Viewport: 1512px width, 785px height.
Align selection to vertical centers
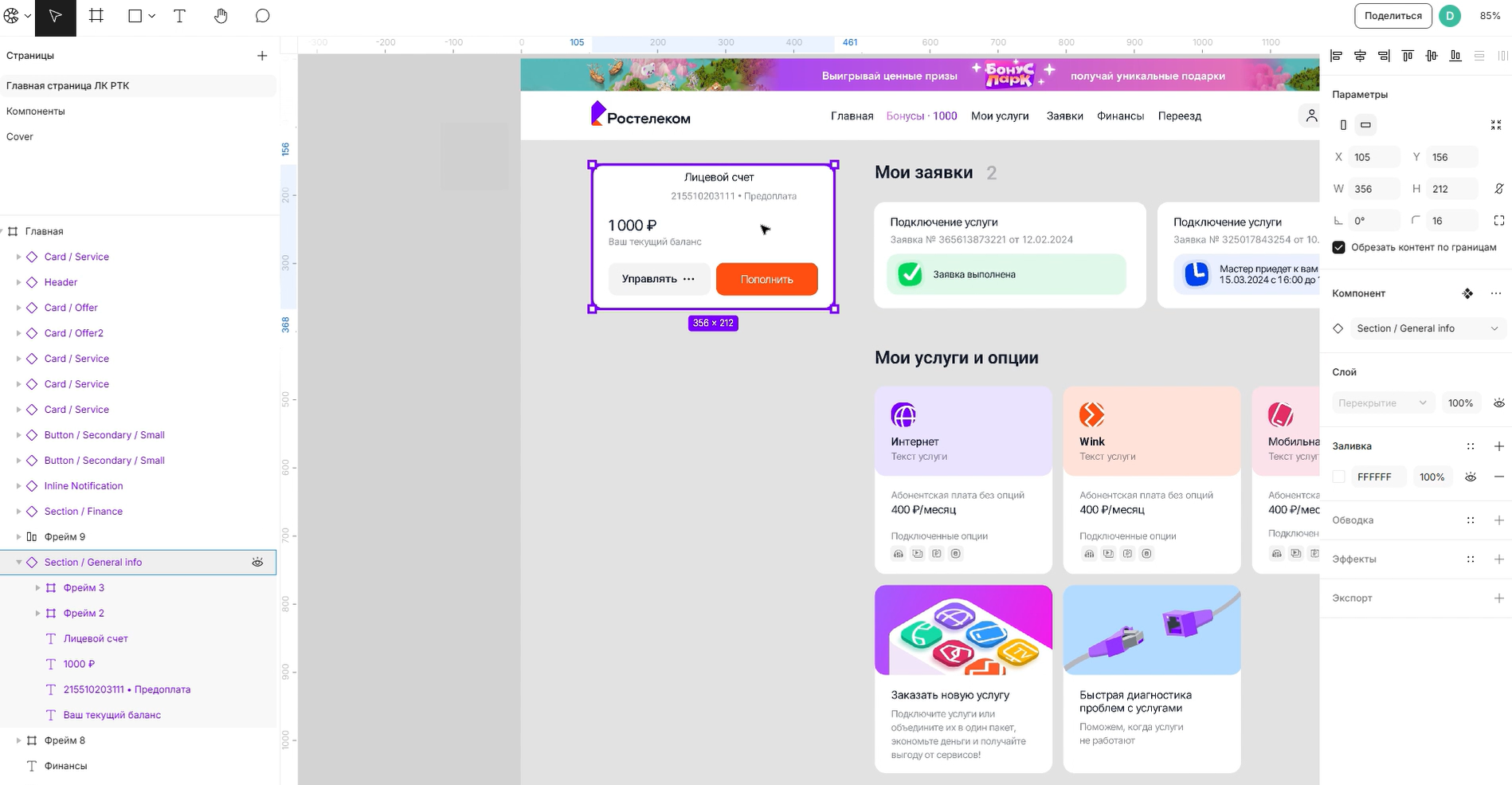(1432, 56)
